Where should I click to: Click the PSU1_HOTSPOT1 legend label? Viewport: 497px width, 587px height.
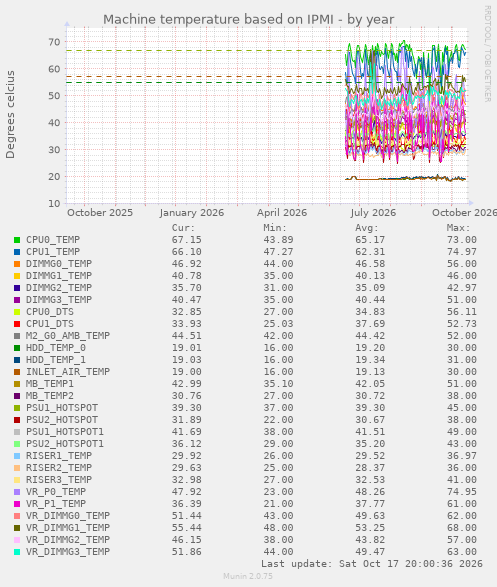(65, 432)
